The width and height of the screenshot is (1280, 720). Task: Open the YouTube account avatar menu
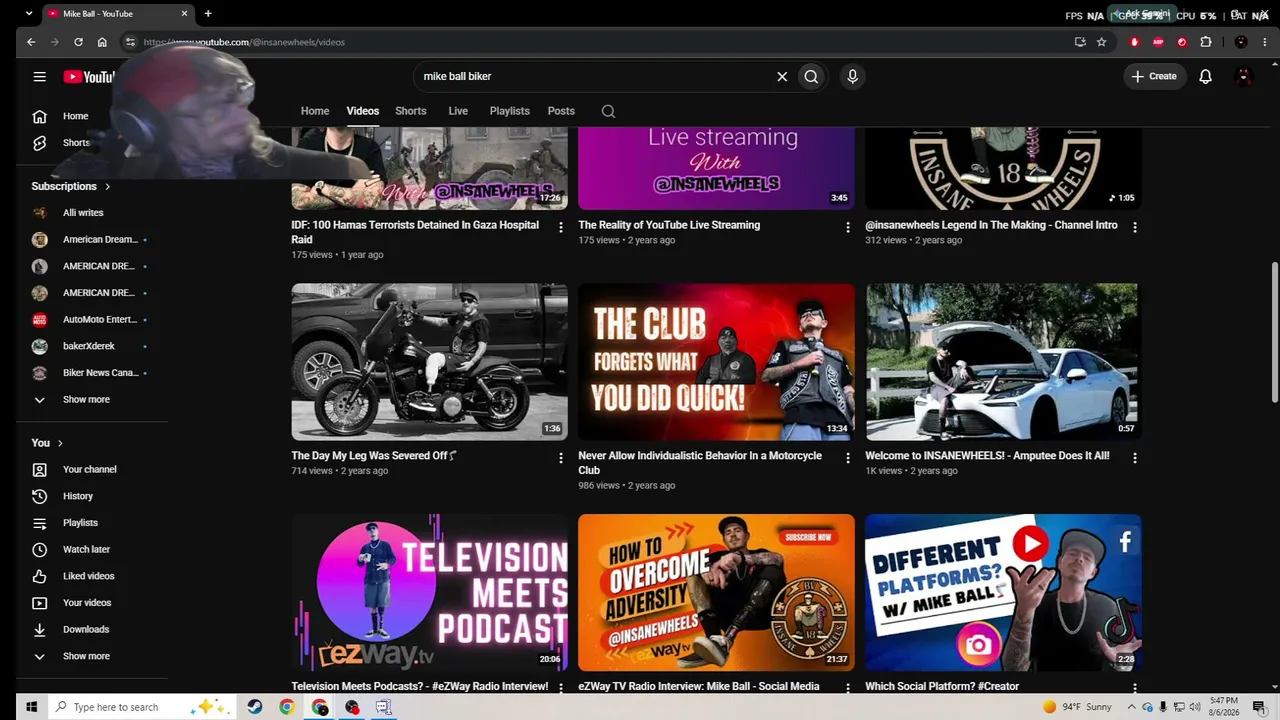[x=1244, y=76]
